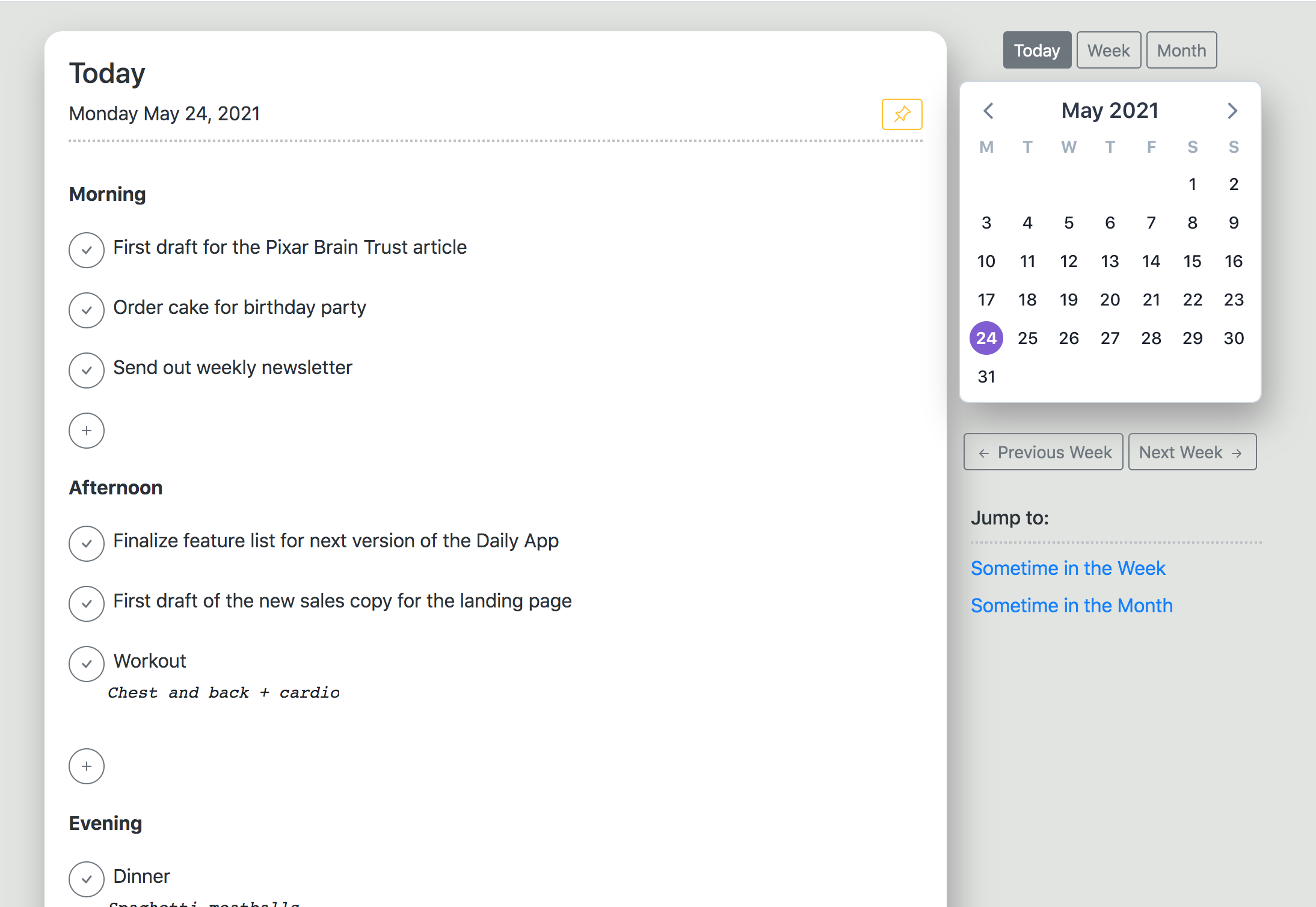Jump to Sometime in the Month
Image resolution: width=1316 pixels, height=907 pixels.
coord(1071,606)
